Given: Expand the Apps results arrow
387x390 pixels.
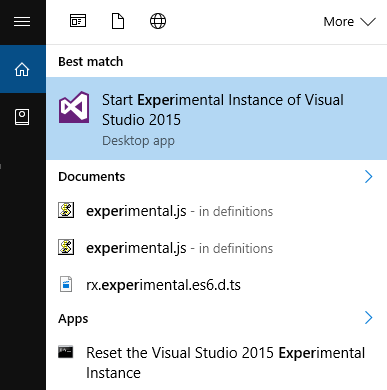Looking at the screenshot, I should (368, 318).
